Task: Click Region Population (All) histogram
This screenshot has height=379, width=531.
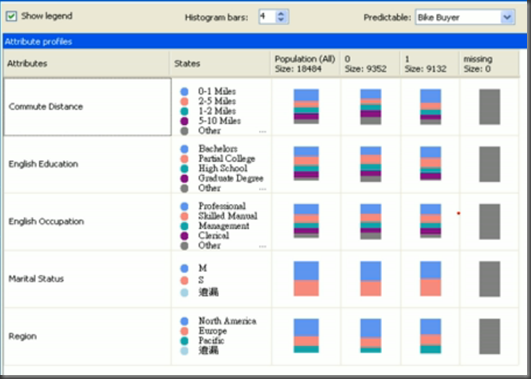Action: (306, 336)
